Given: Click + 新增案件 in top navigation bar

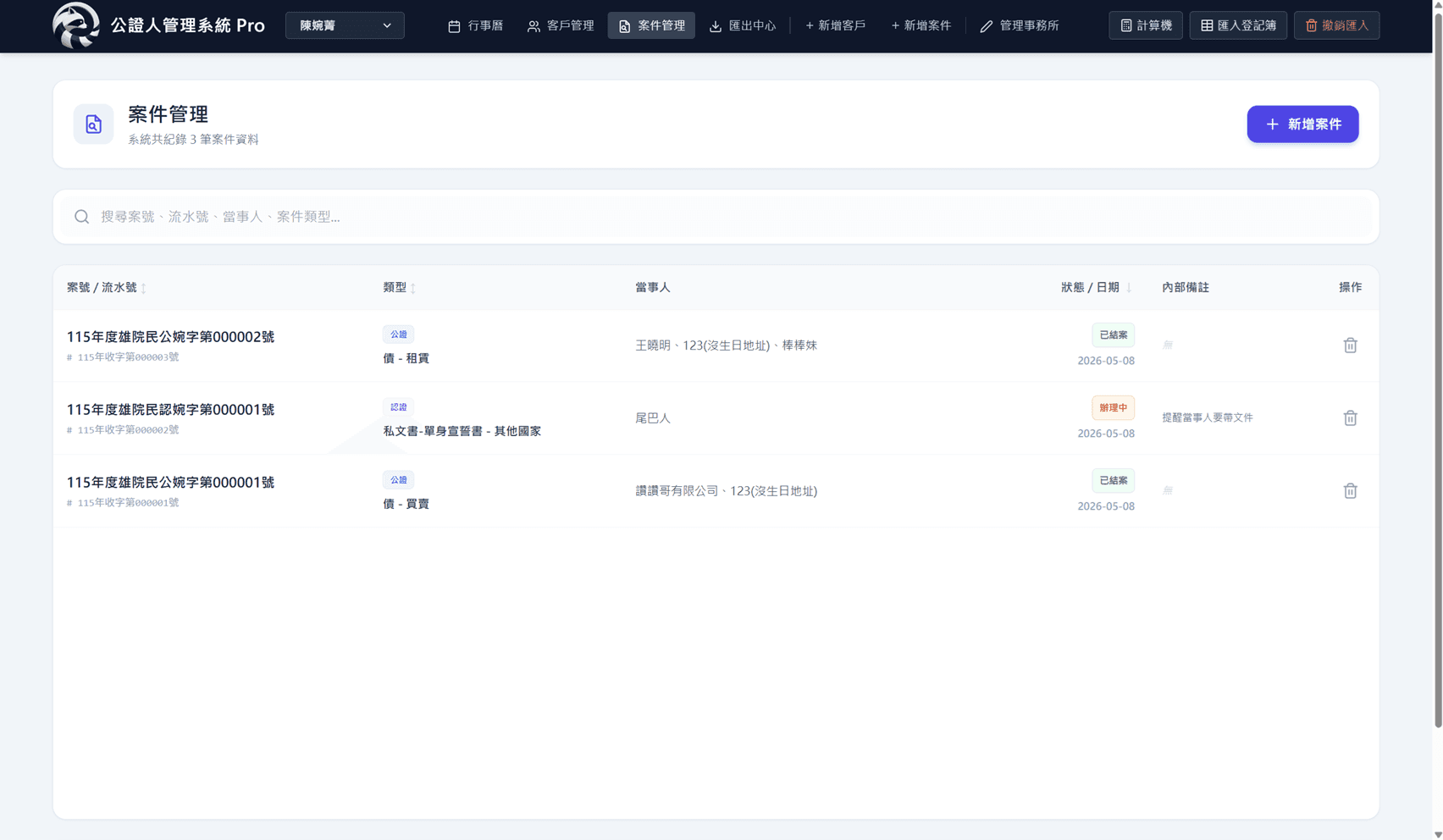Looking at the screenshot, I should pyautogui.click(x=921, y=25).
